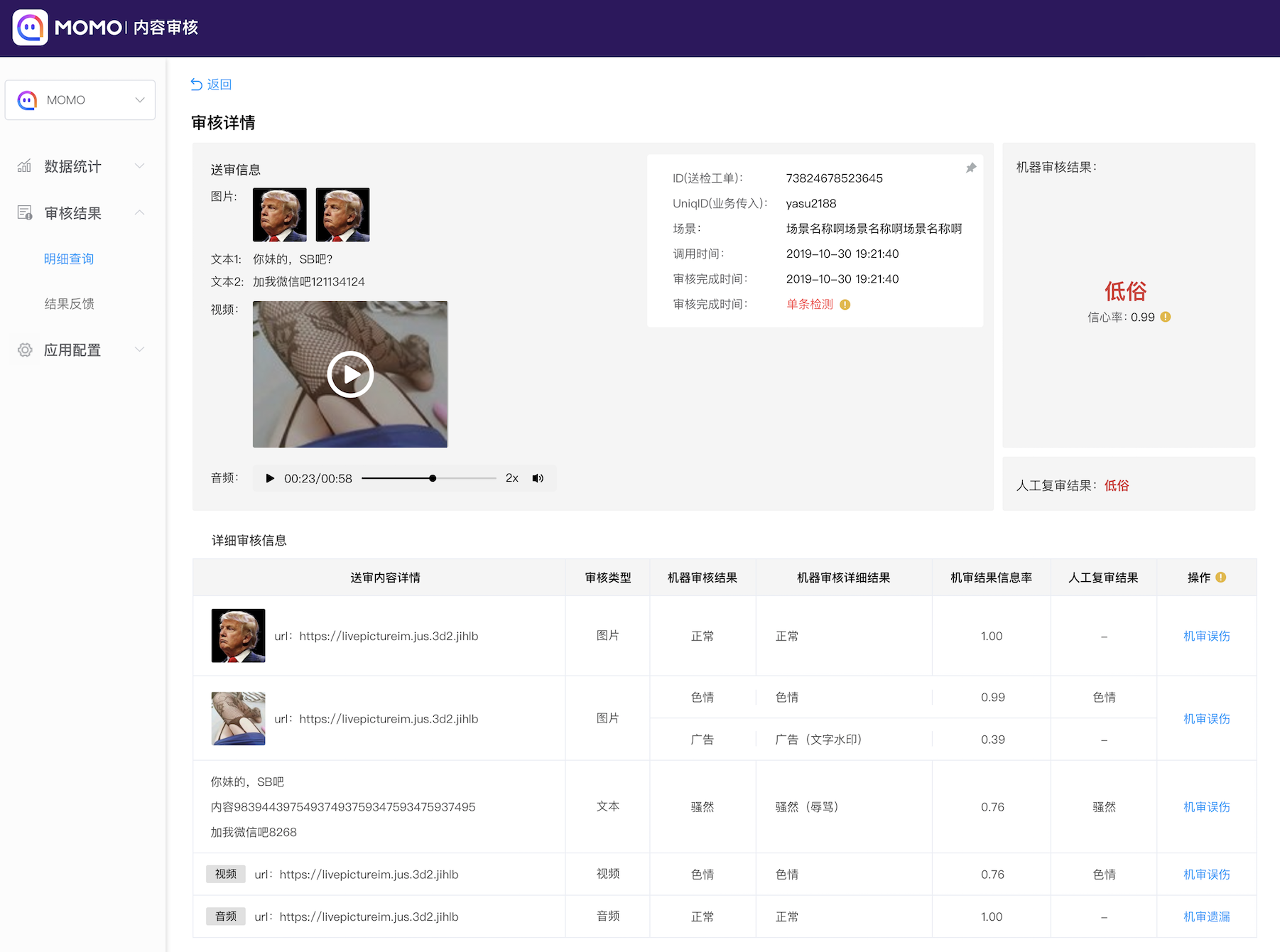The image size is (1280, 952).
Task: Click the audio row url text
Action: (357, 917)
